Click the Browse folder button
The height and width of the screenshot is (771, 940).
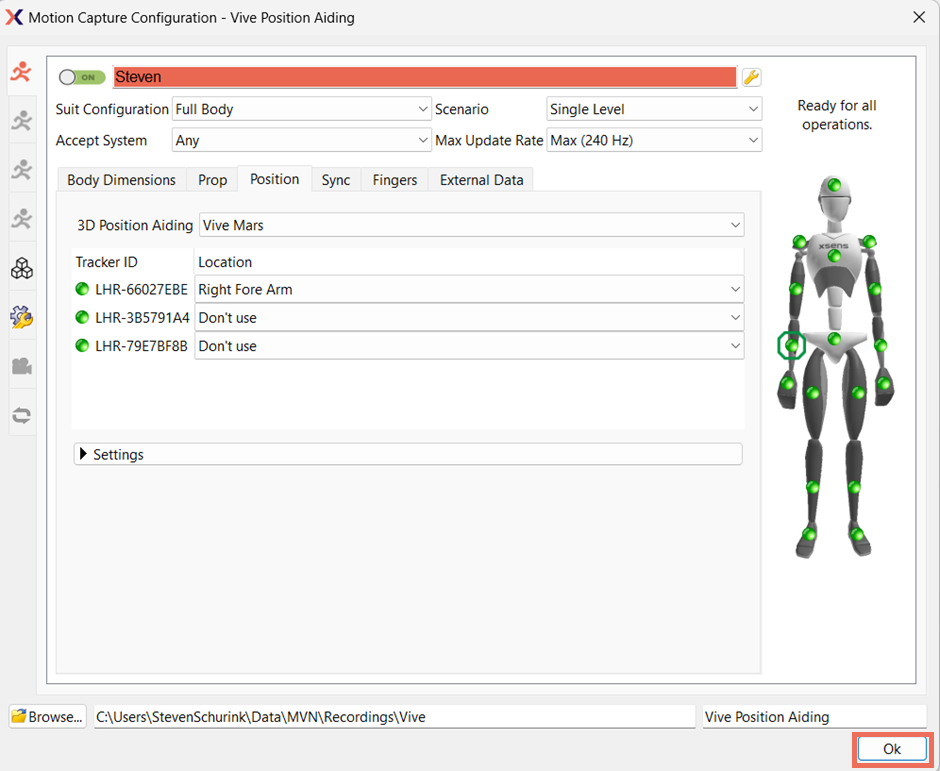48,717
